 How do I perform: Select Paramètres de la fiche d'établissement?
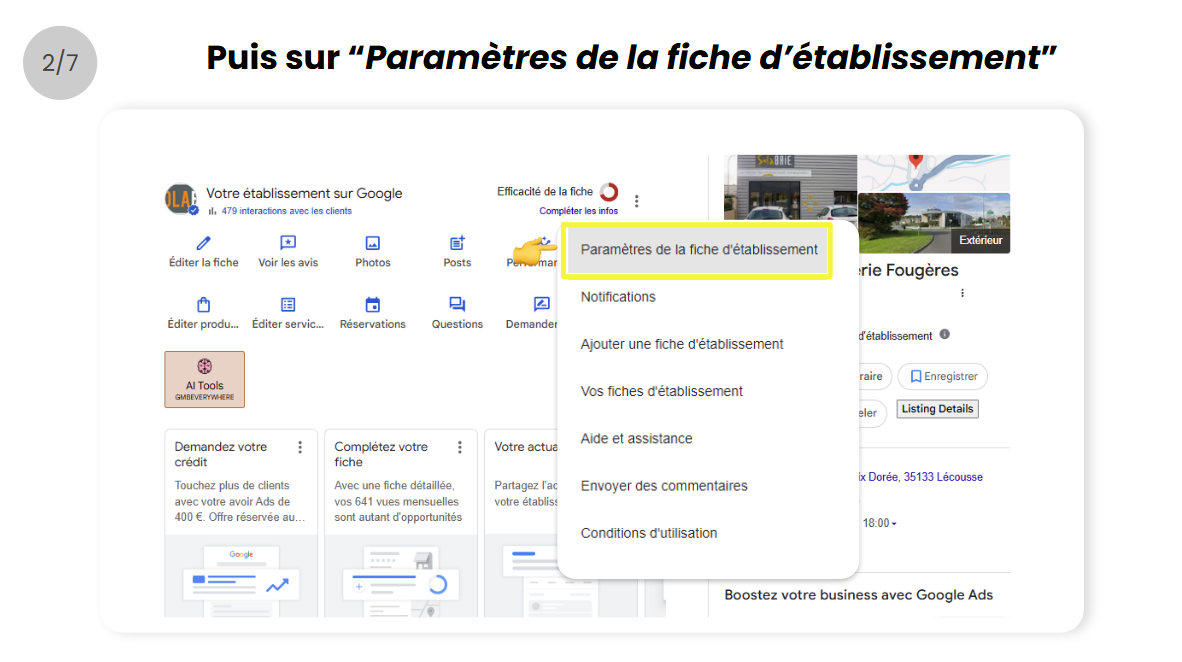point(699,250)
